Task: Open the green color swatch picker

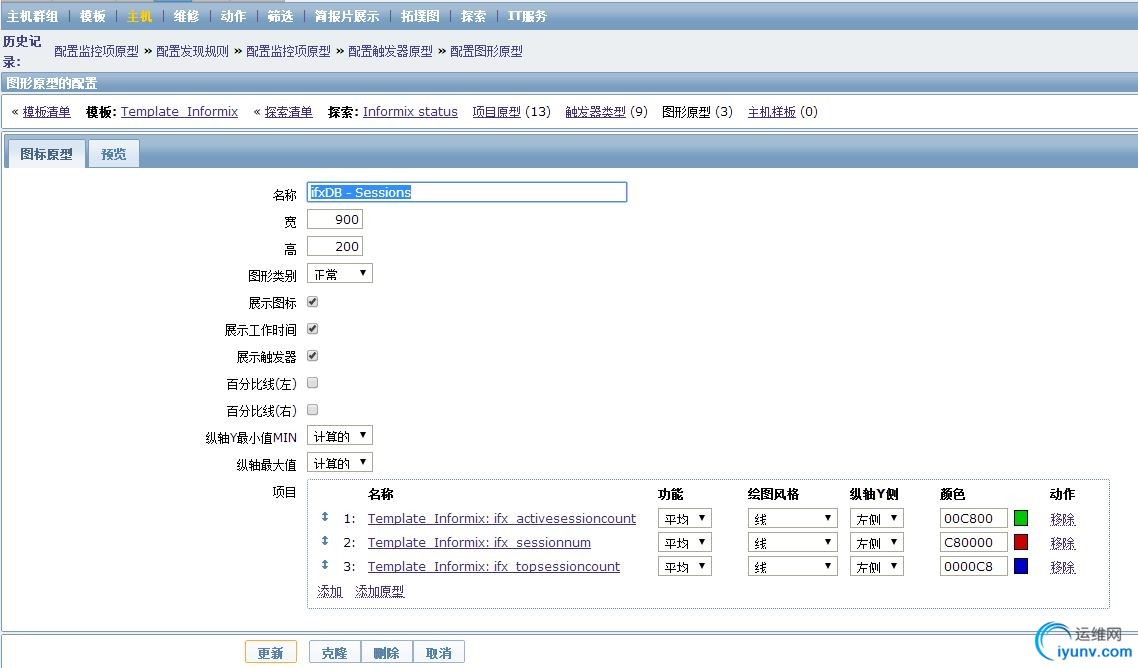Action: (x=1020, y=518)
